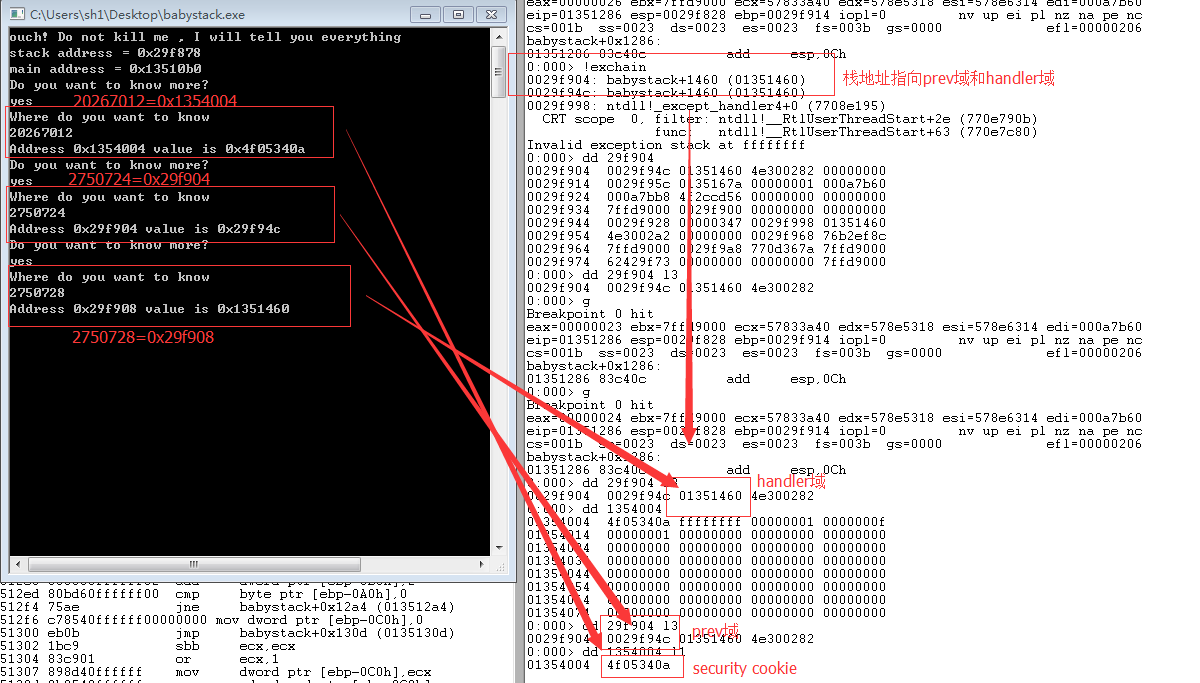Viewport: 1200px width, 683px height.
Task: Click the console vertical scrollbar up arrow
Action: click(x=499, y=37)
